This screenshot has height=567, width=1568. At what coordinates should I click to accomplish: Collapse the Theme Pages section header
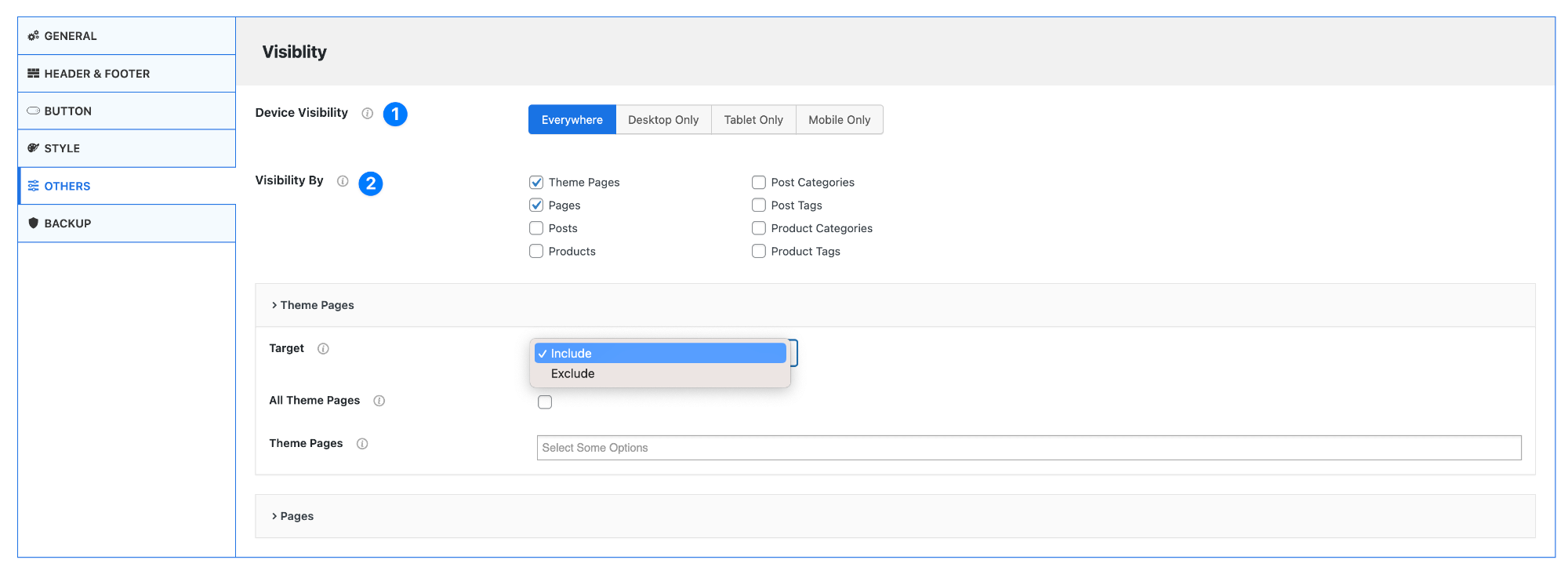(x=317, y=305)
